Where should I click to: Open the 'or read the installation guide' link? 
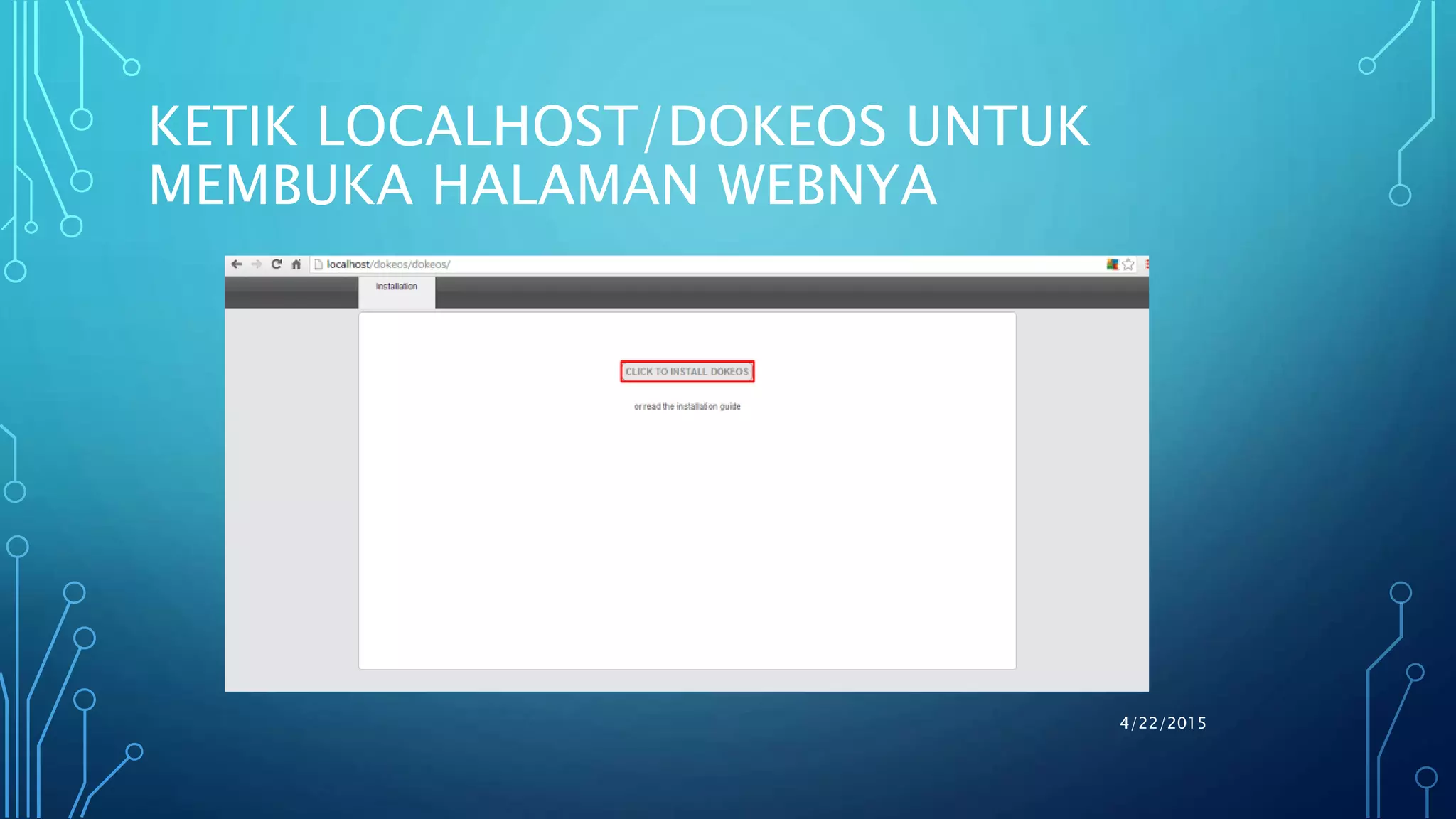tap(687, 407)
